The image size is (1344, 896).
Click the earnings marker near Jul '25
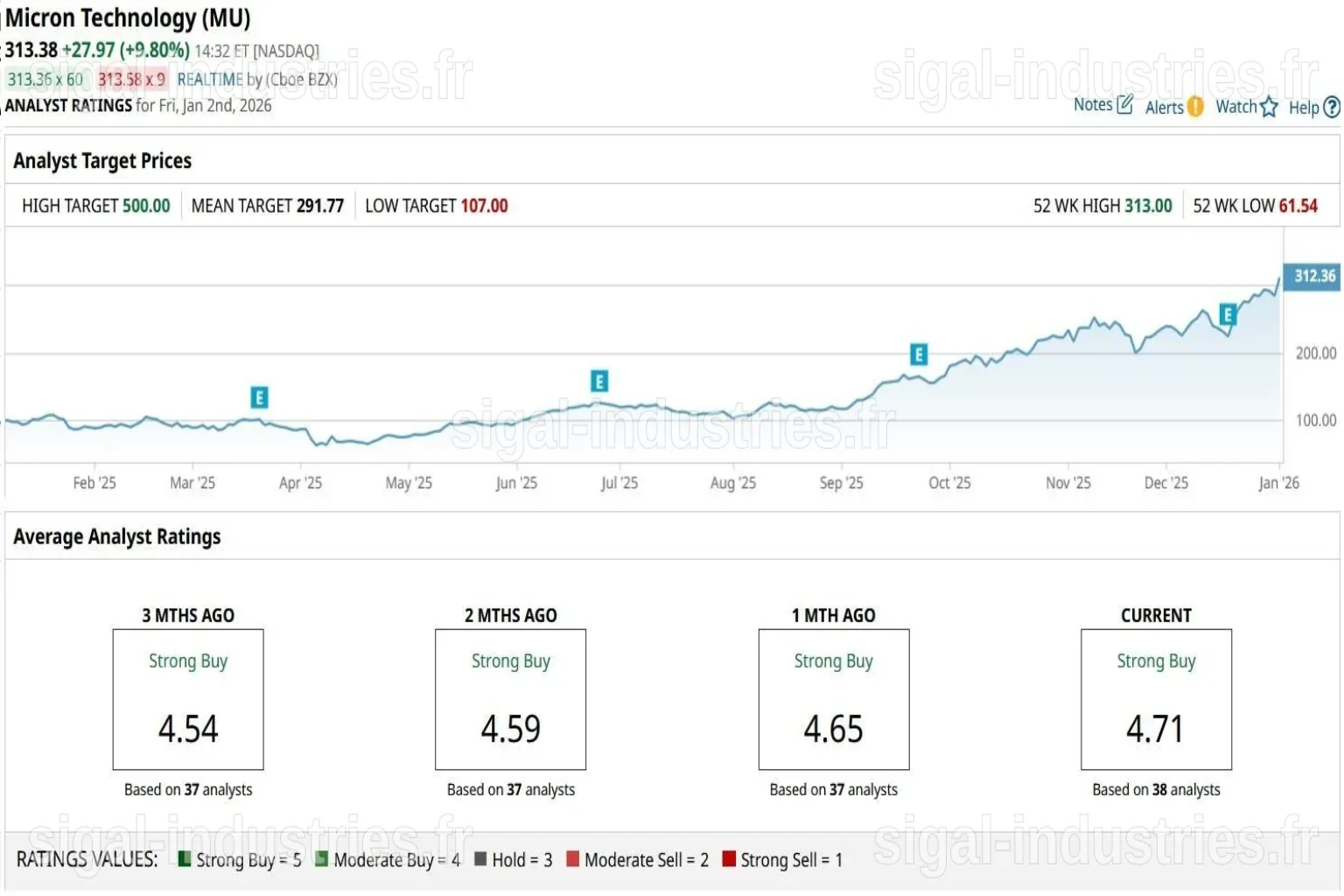click(599, 381)
